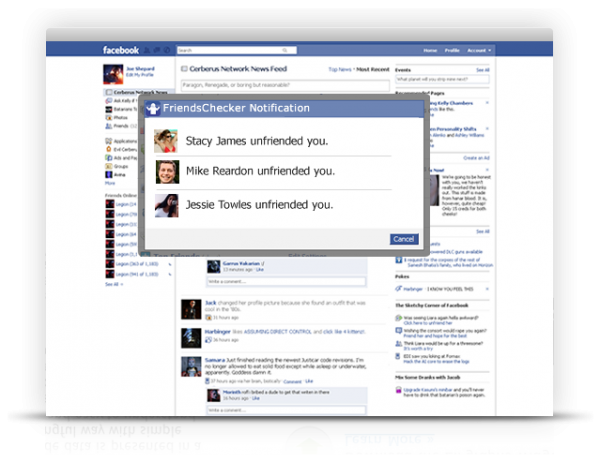This screenshot has width=600, height=461.
Task: Click the 'Click here to unfriend her' link
Action: point(428,323)
